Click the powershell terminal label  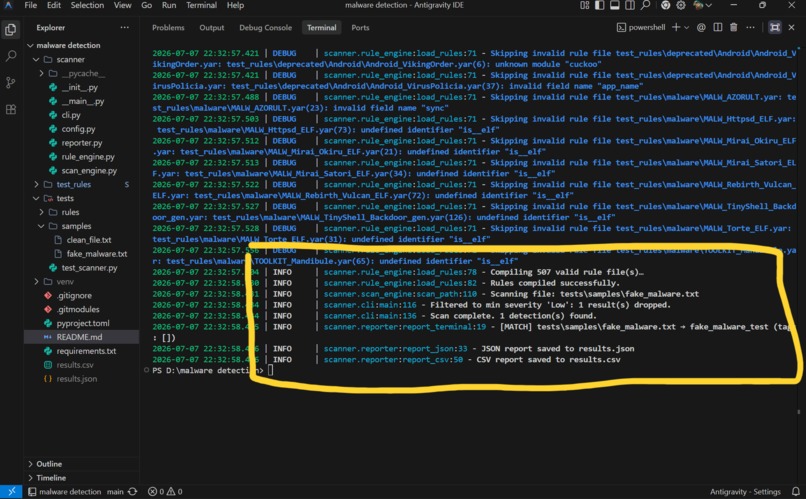[x=641, y=27]
